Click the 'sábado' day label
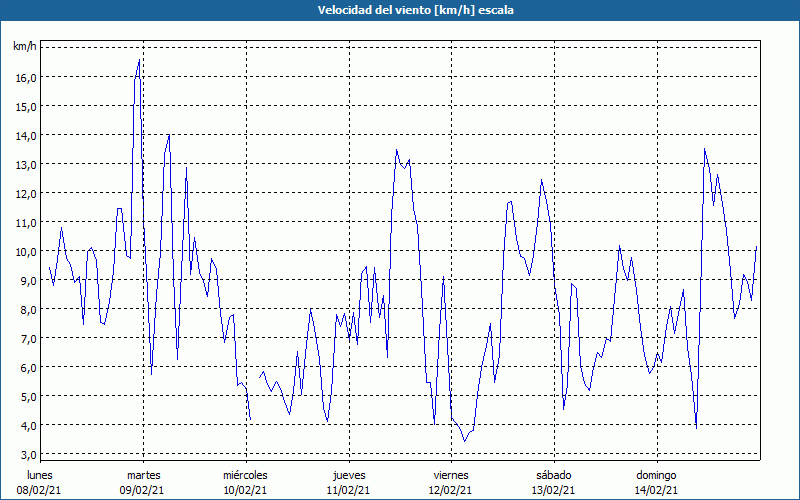 [x=554, y=475]
